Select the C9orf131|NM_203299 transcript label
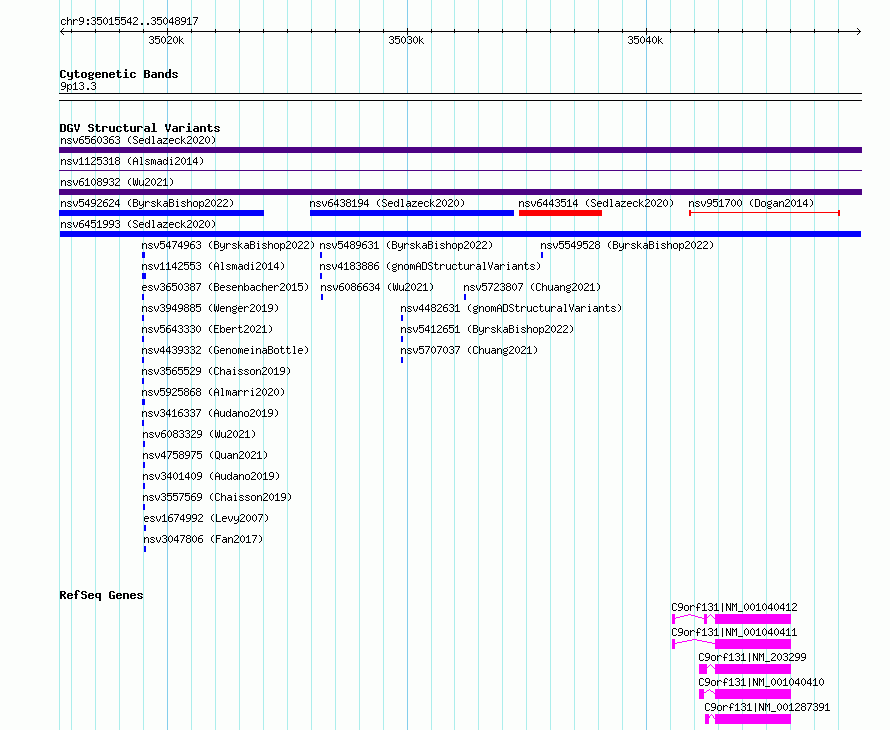 752,657
